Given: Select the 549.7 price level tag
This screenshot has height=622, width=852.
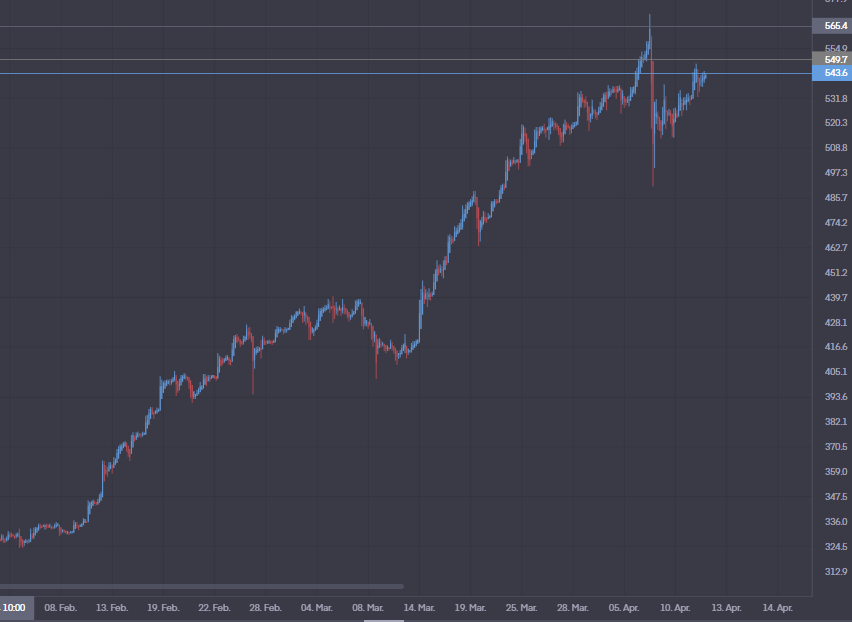Looking at the screenshot, I should click(831, 60).
